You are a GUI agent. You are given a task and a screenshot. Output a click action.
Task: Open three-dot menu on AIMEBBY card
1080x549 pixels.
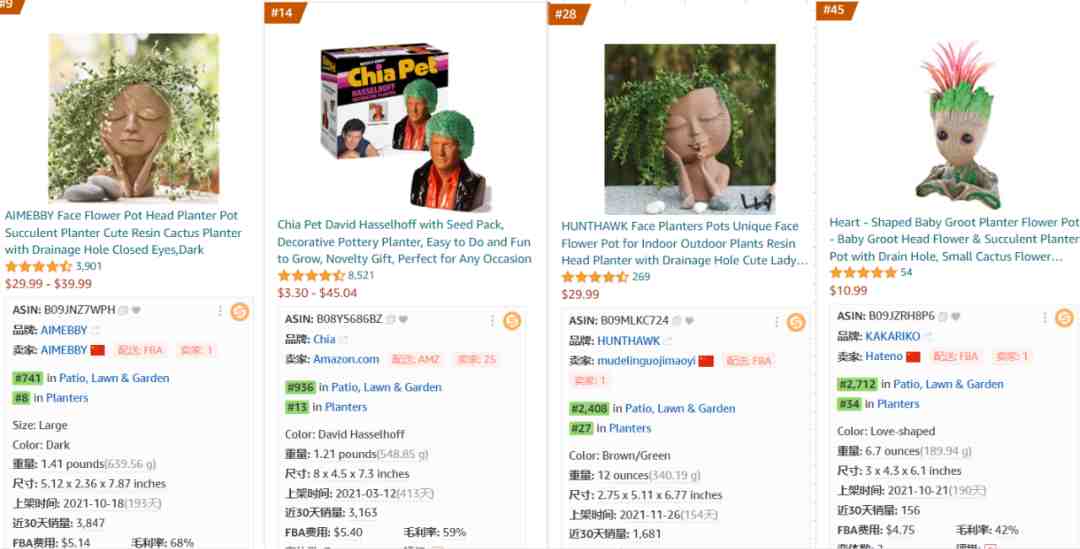[x=220, y=311]
